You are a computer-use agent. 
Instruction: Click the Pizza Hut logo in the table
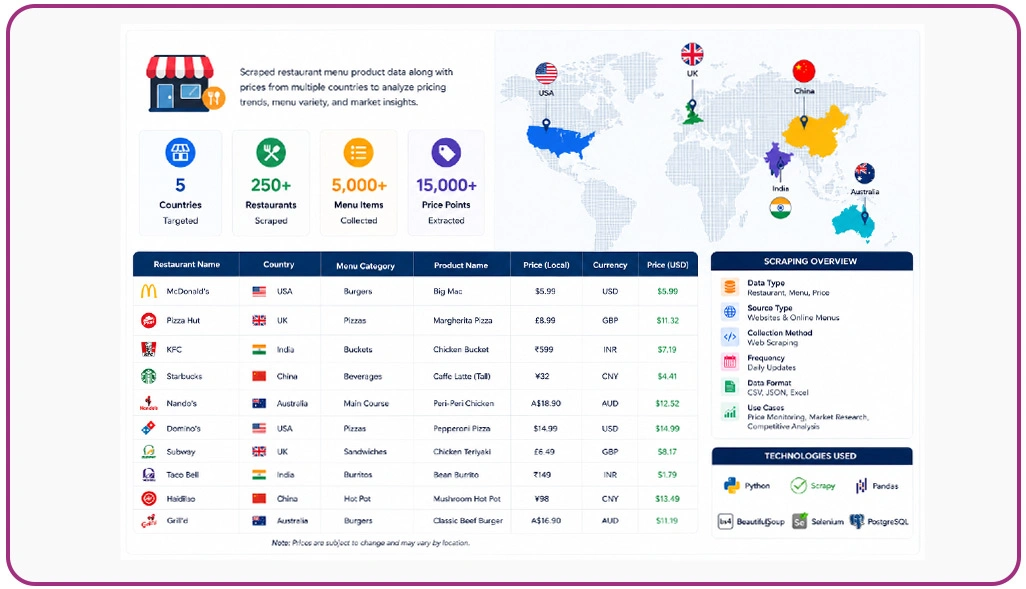click(x=149, y=321)
